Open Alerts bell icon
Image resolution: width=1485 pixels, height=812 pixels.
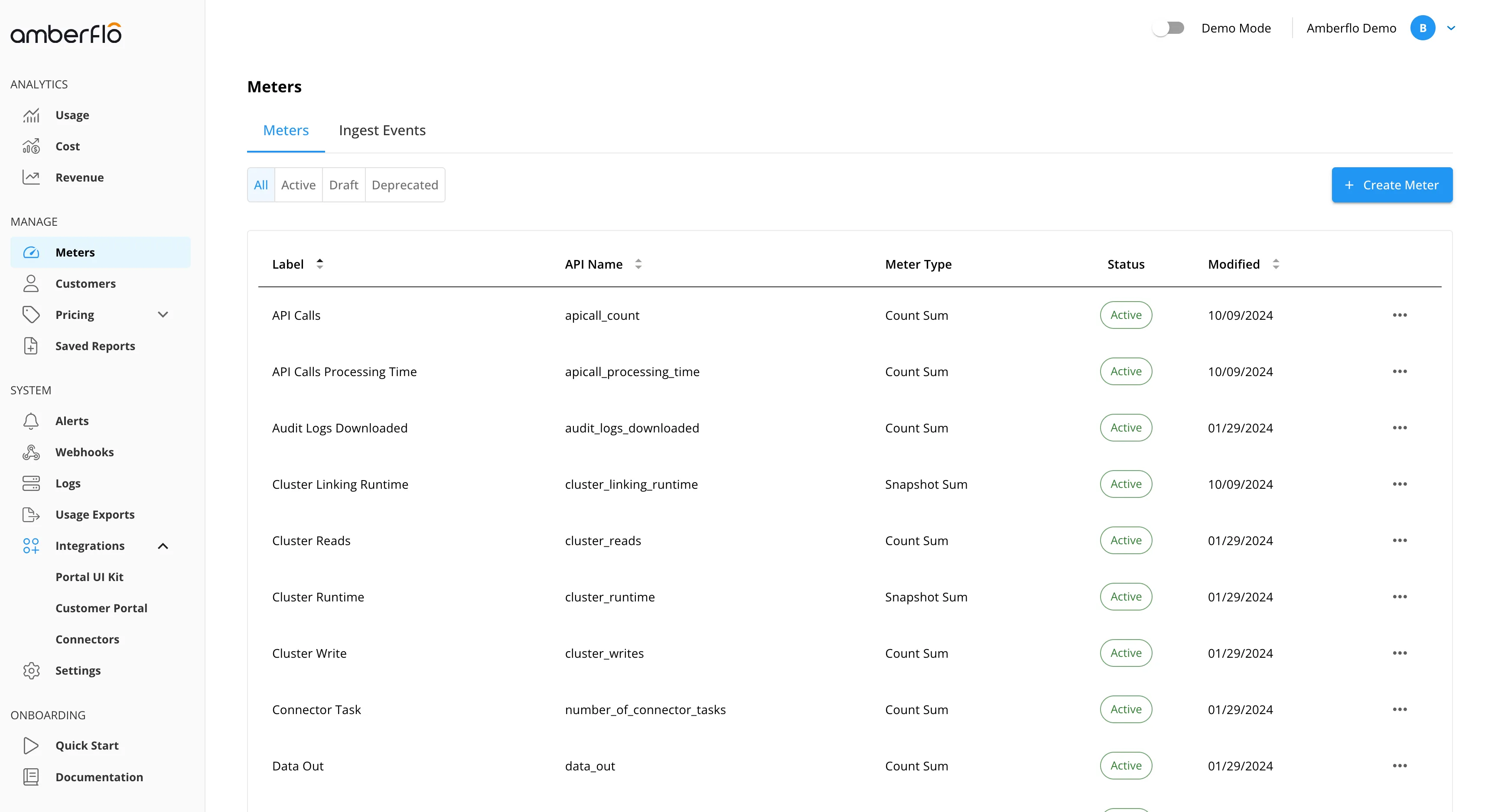pos(31,421)
